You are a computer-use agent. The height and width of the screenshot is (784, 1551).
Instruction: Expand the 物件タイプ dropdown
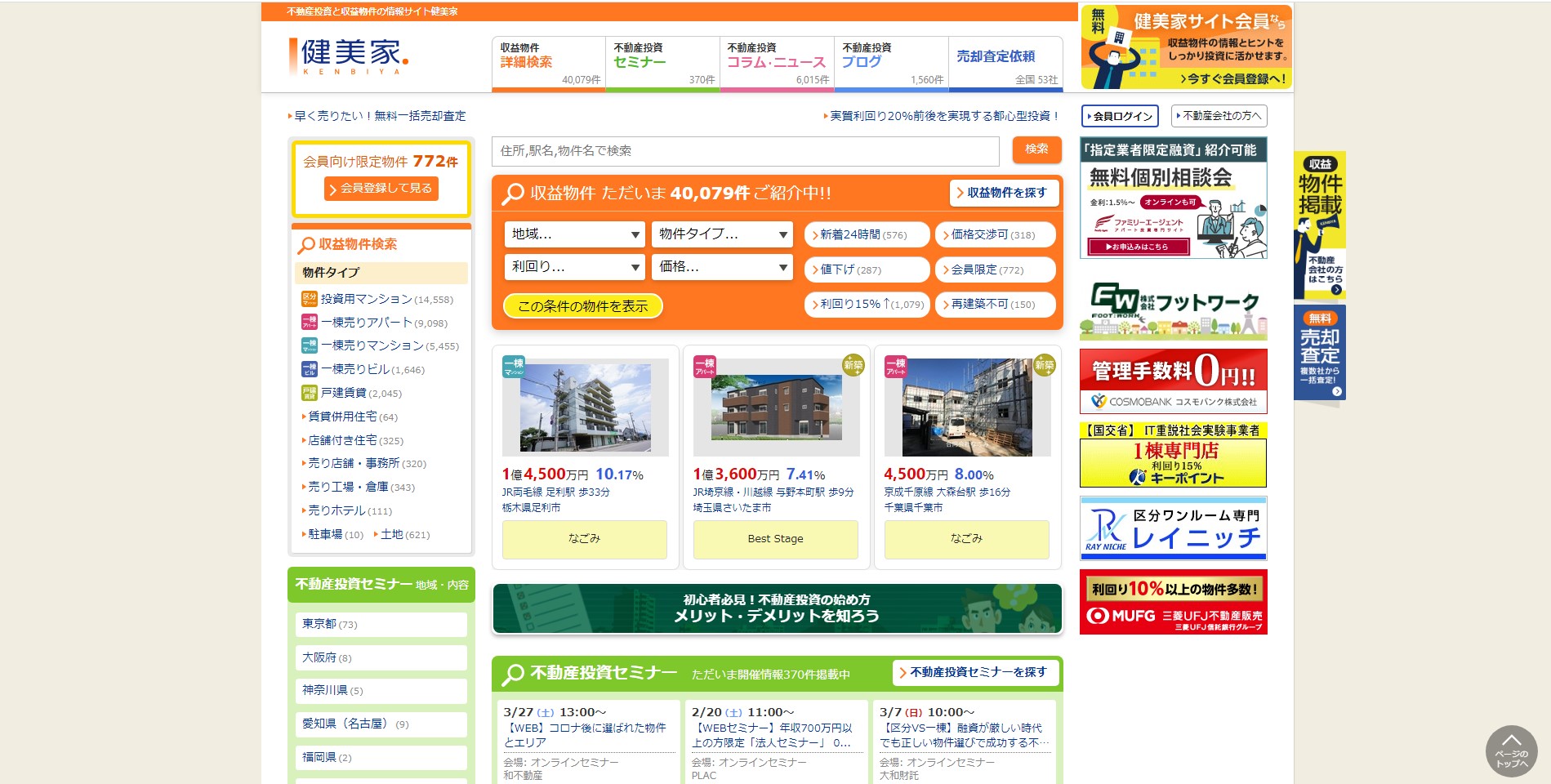coord(722,234)
